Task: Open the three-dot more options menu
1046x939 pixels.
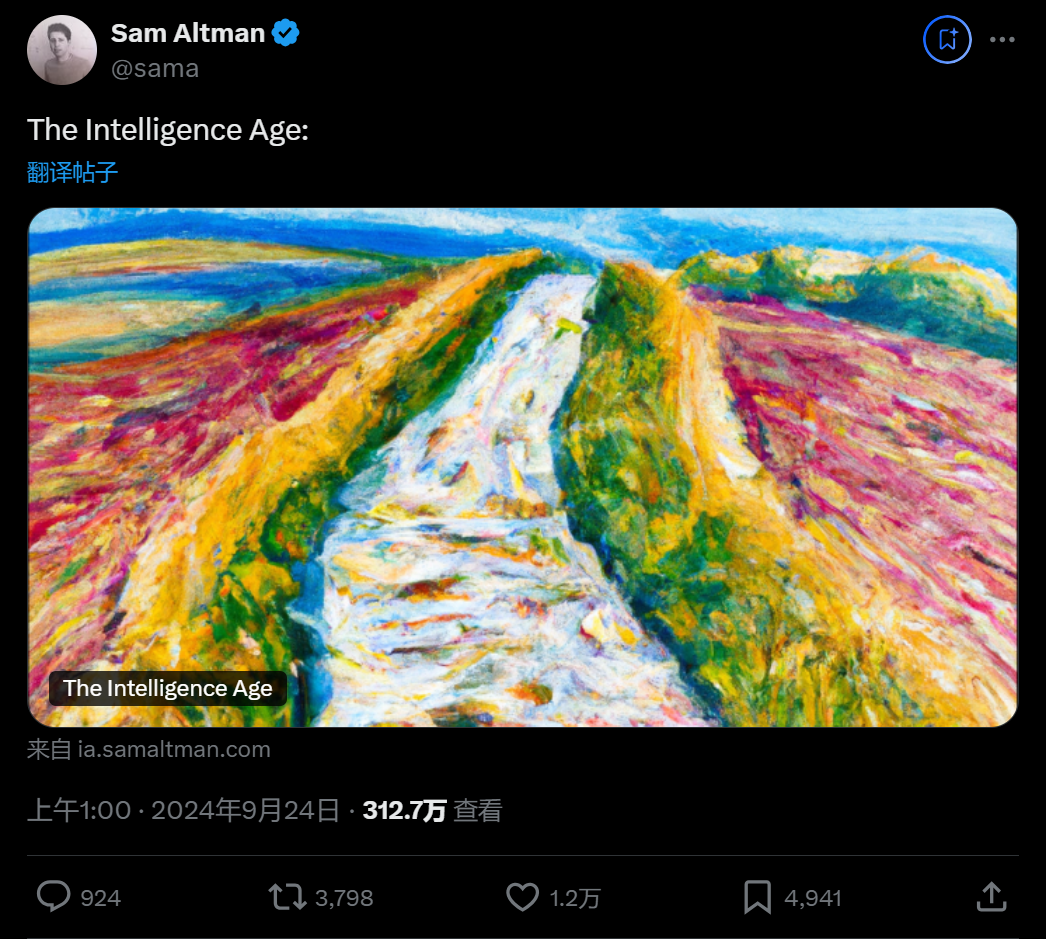Action: coord(1002,40)
